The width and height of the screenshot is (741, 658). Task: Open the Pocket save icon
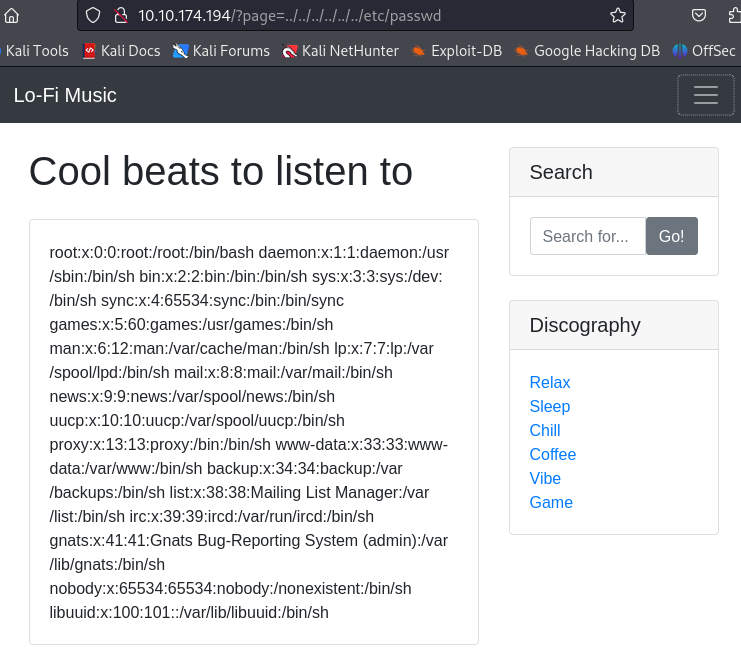tap(698, 16)
